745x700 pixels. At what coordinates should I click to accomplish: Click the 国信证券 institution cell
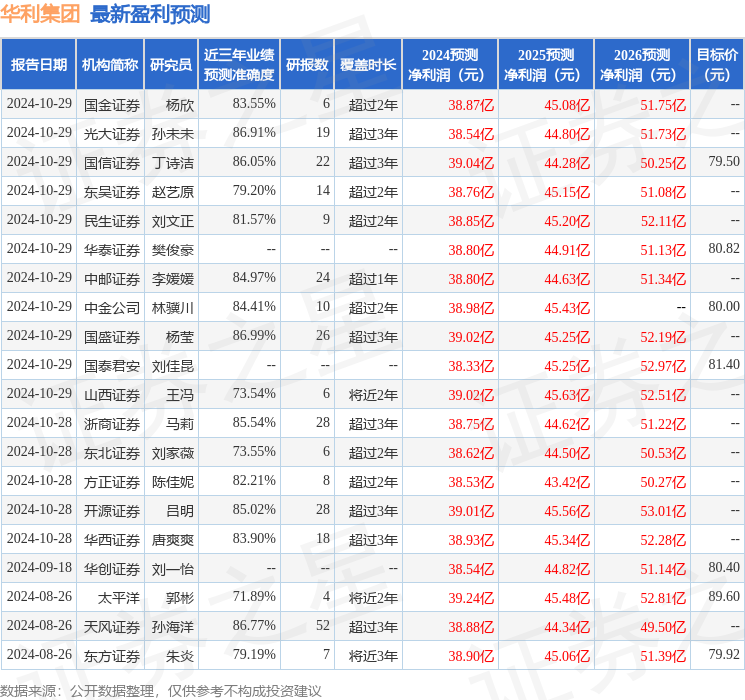[x=112, y=163]
